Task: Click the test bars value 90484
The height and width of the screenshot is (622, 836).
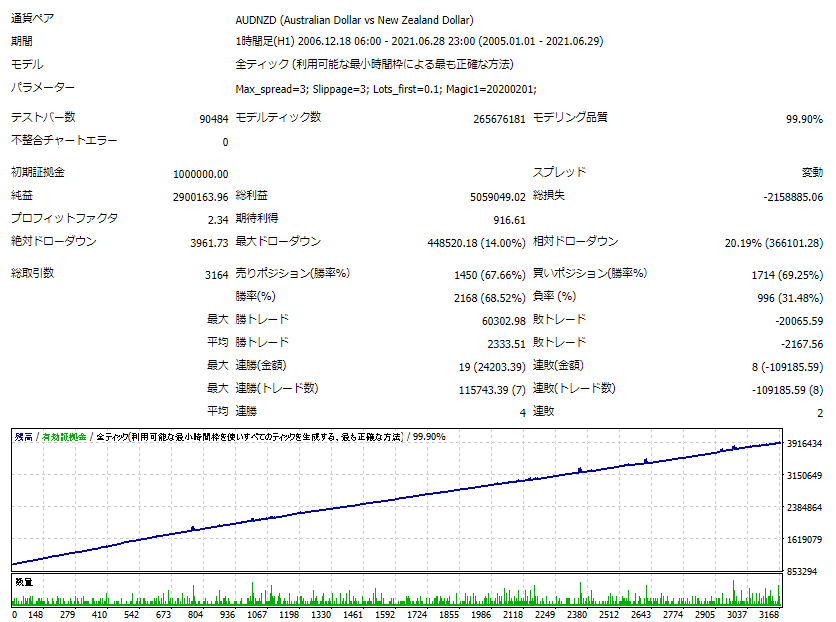Action: point(214,119)
